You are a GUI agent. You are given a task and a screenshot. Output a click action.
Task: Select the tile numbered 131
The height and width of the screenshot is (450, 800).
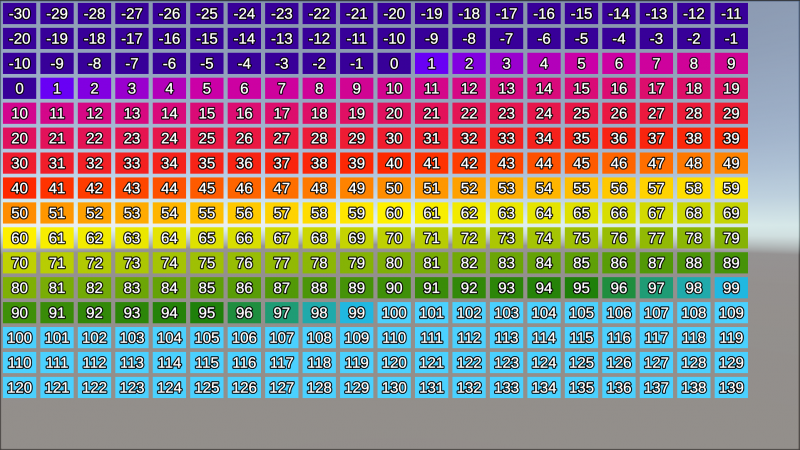[432, 387]
